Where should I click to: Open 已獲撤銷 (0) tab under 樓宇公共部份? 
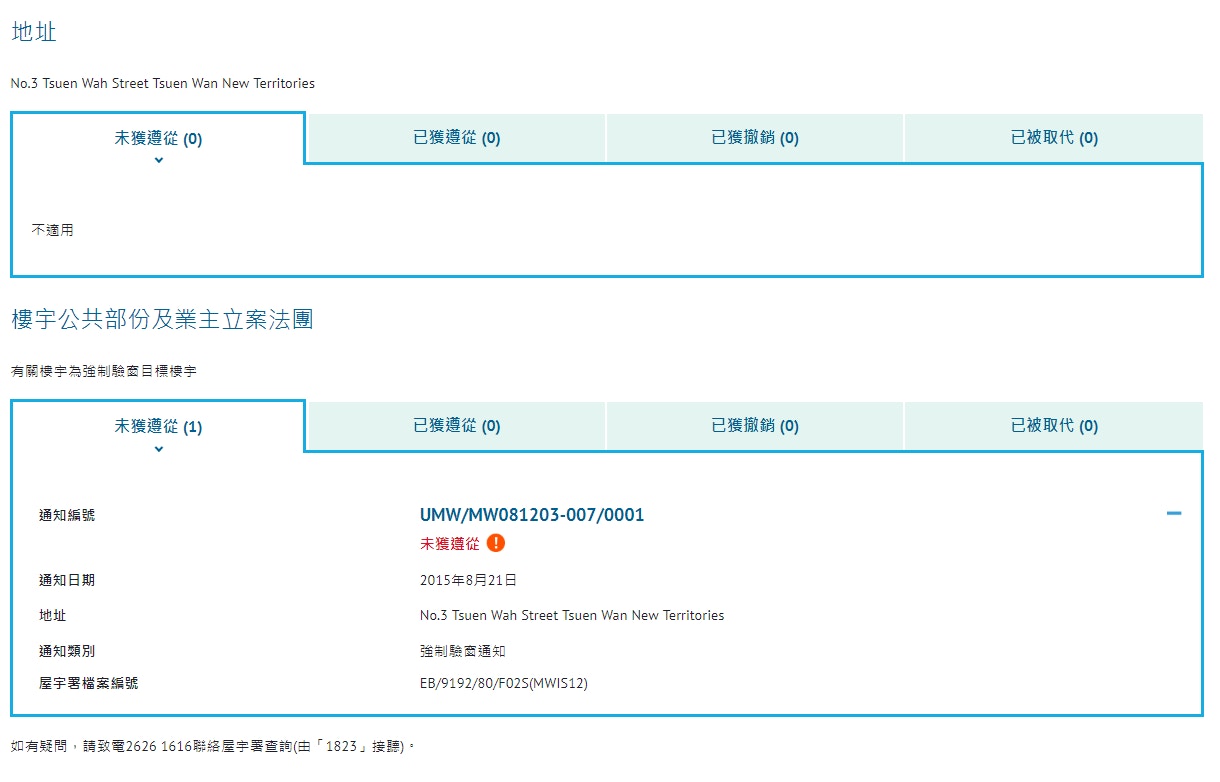point(754,426)
